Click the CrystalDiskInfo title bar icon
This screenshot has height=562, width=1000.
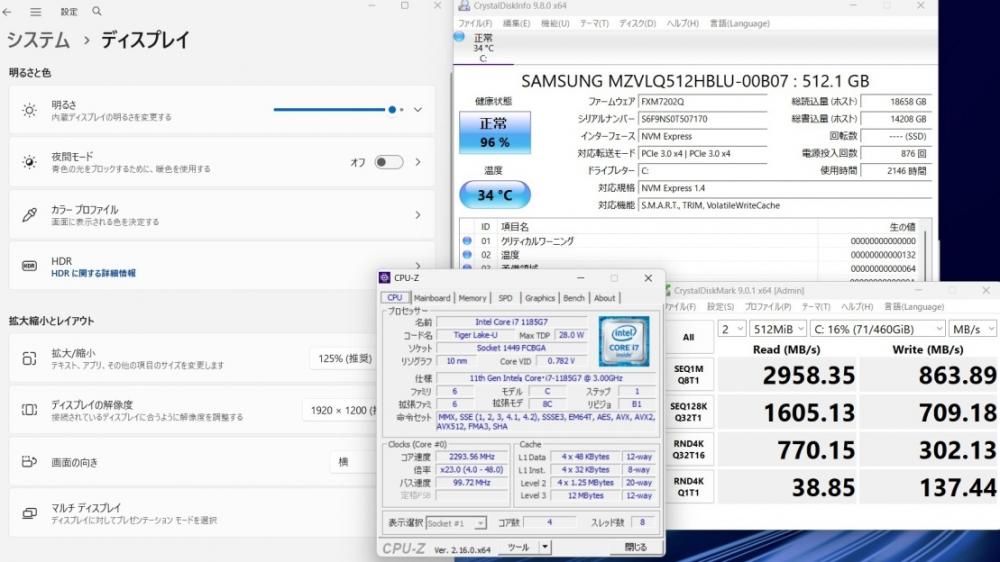[x=464, y=6]
